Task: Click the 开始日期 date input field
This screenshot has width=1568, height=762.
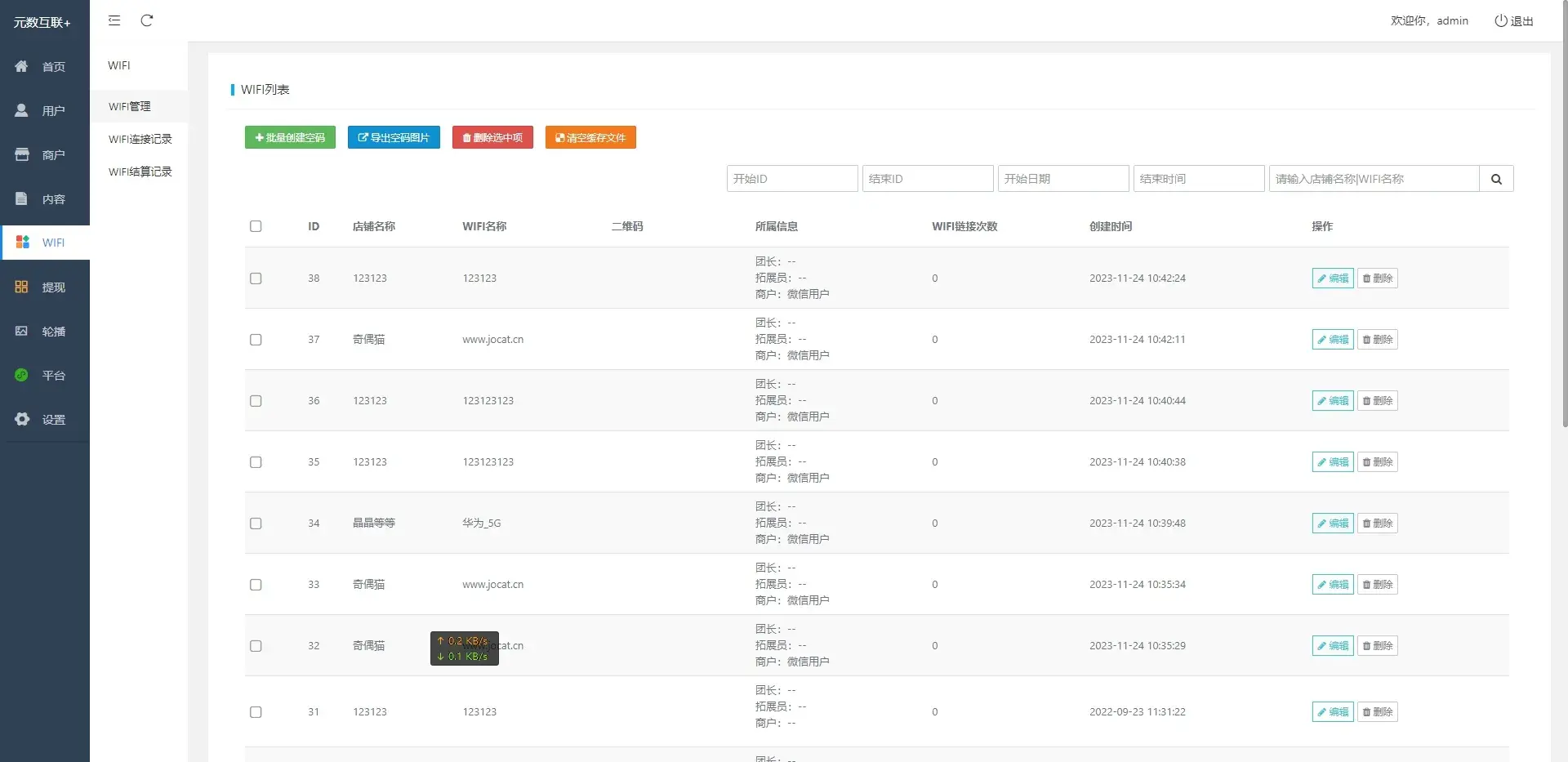Action: [x=1063, y=179]
